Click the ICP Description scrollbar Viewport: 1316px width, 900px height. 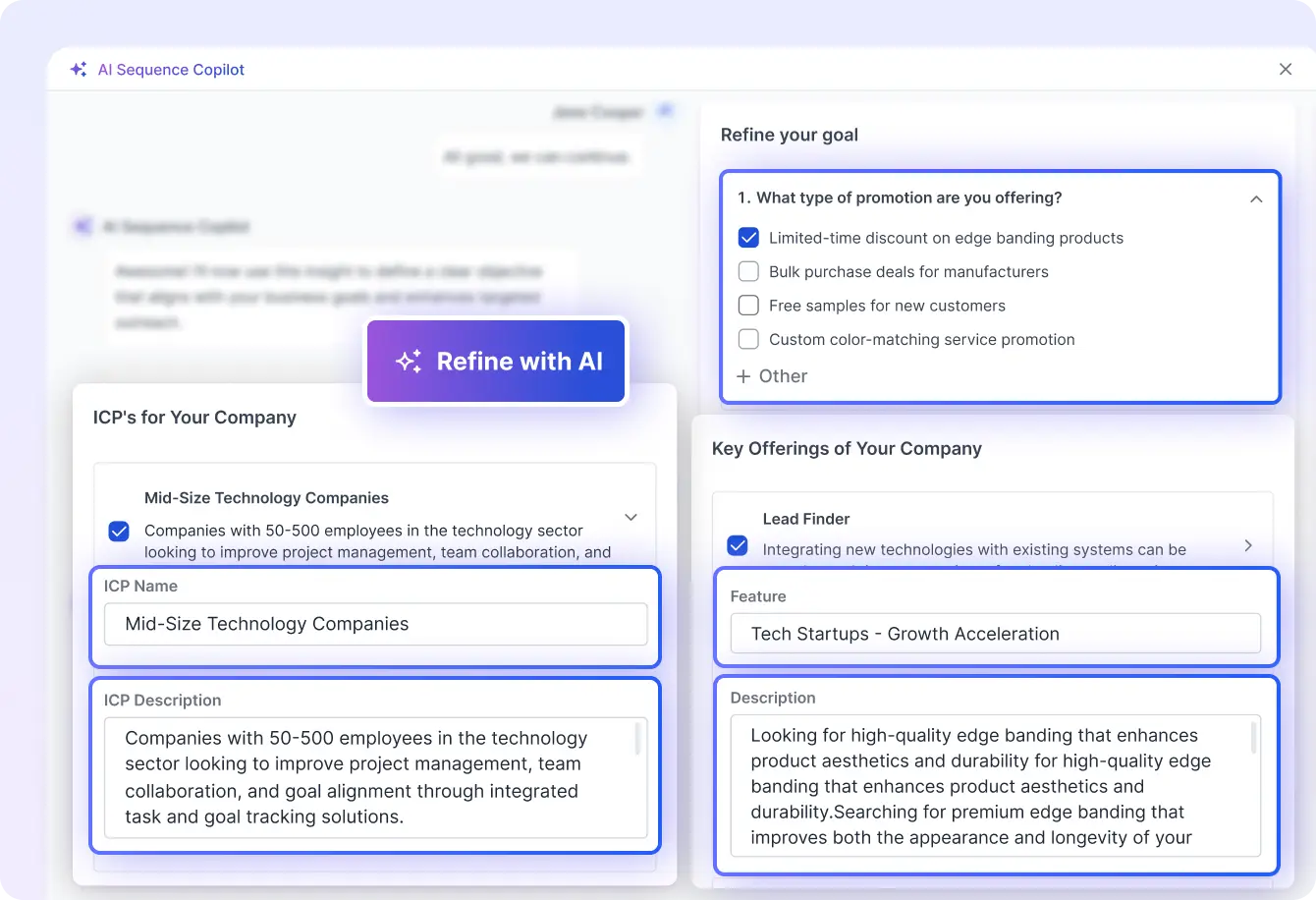click(x=638, y=739)
